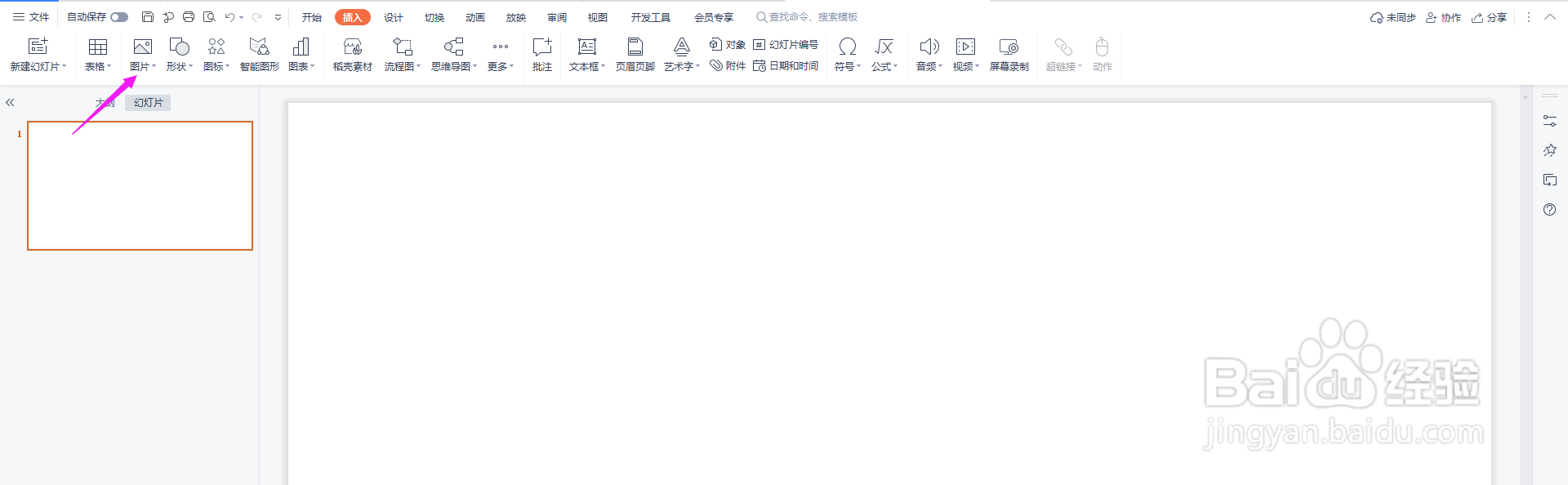Click the Video (视频) icon
1568x485 pixels.
[965, 47]
